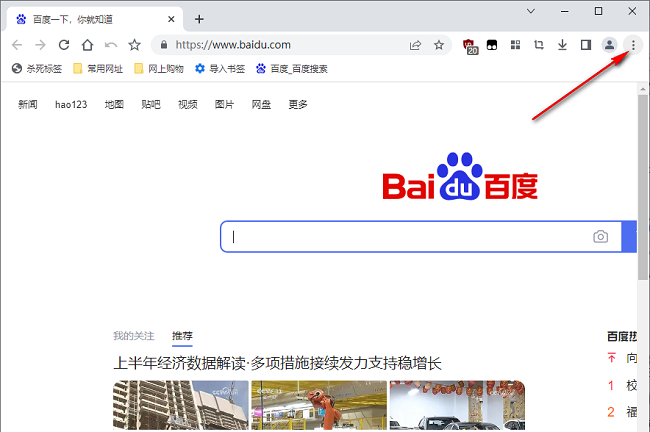The width and height of the screenshot is (650, 432).
Task: Open the pinned hot search item with up arrow
Action: [x=622, y=358]
